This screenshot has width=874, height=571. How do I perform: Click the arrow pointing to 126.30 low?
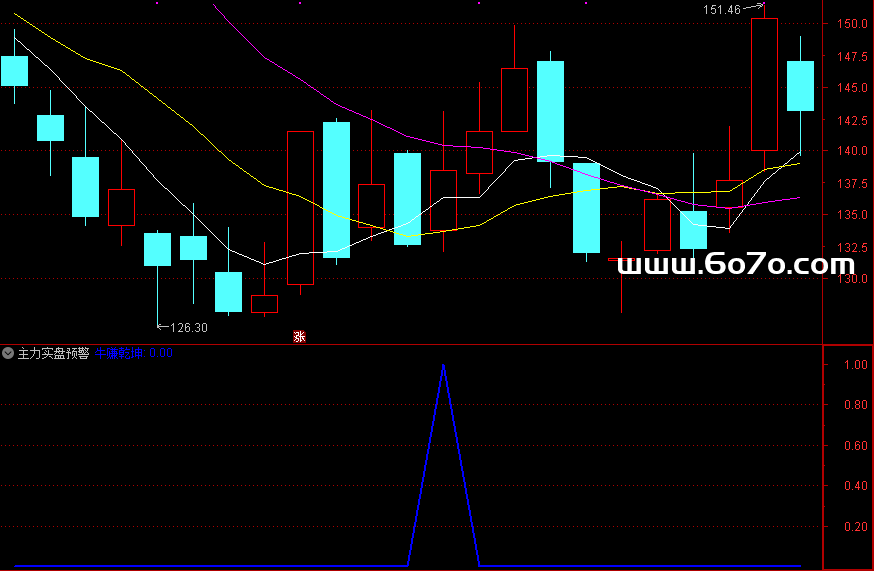163,326
